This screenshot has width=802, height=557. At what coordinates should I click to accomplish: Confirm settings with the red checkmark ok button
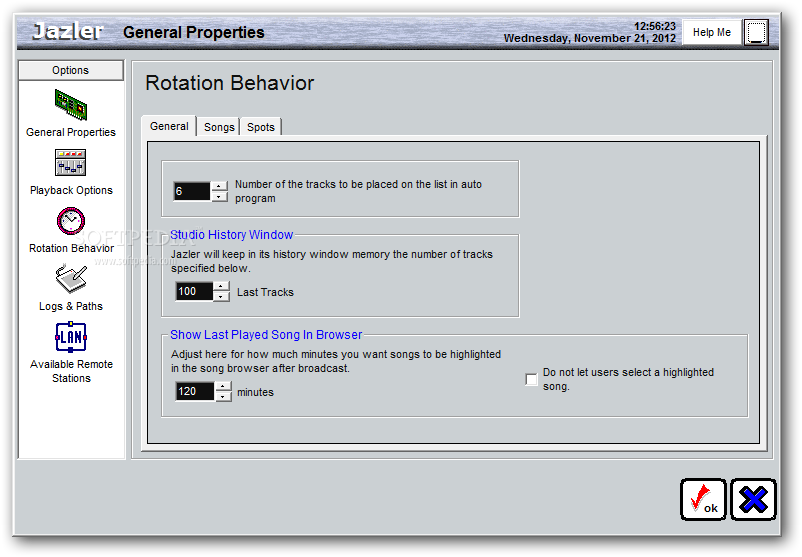(703, 500)
